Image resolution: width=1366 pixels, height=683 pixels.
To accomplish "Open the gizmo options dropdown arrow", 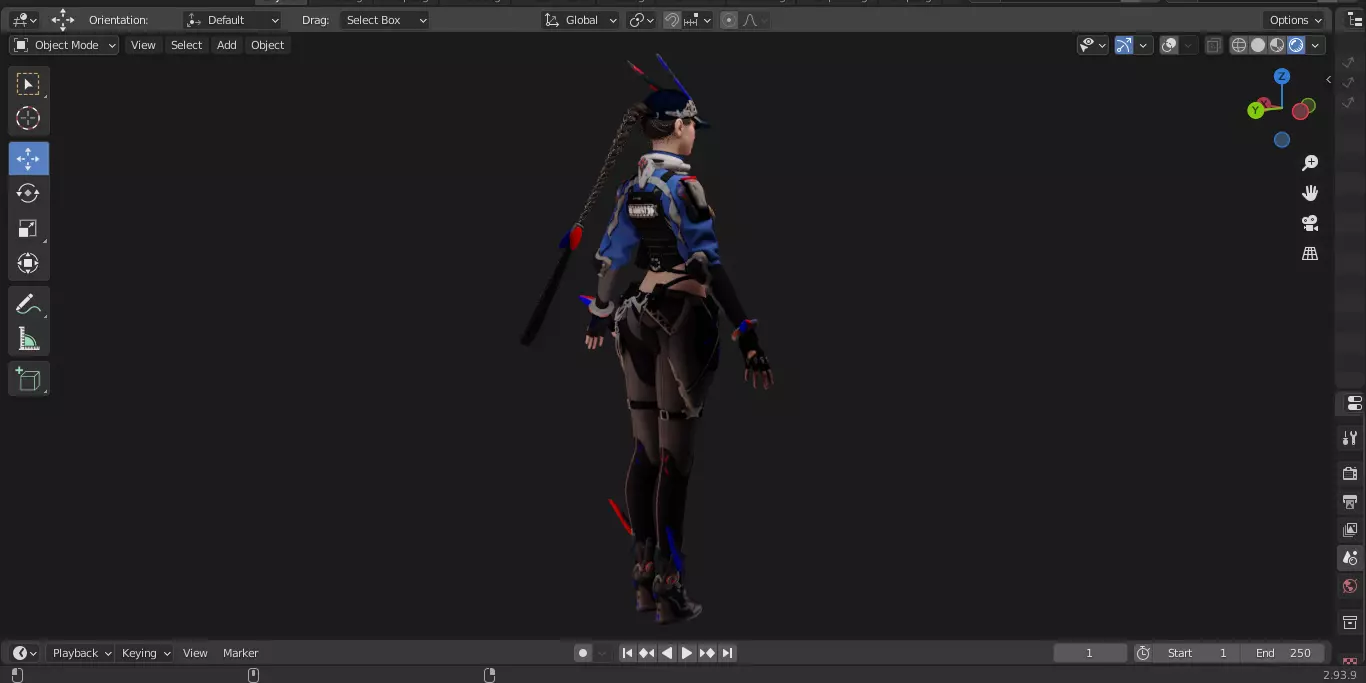I will click(1143, 45).
